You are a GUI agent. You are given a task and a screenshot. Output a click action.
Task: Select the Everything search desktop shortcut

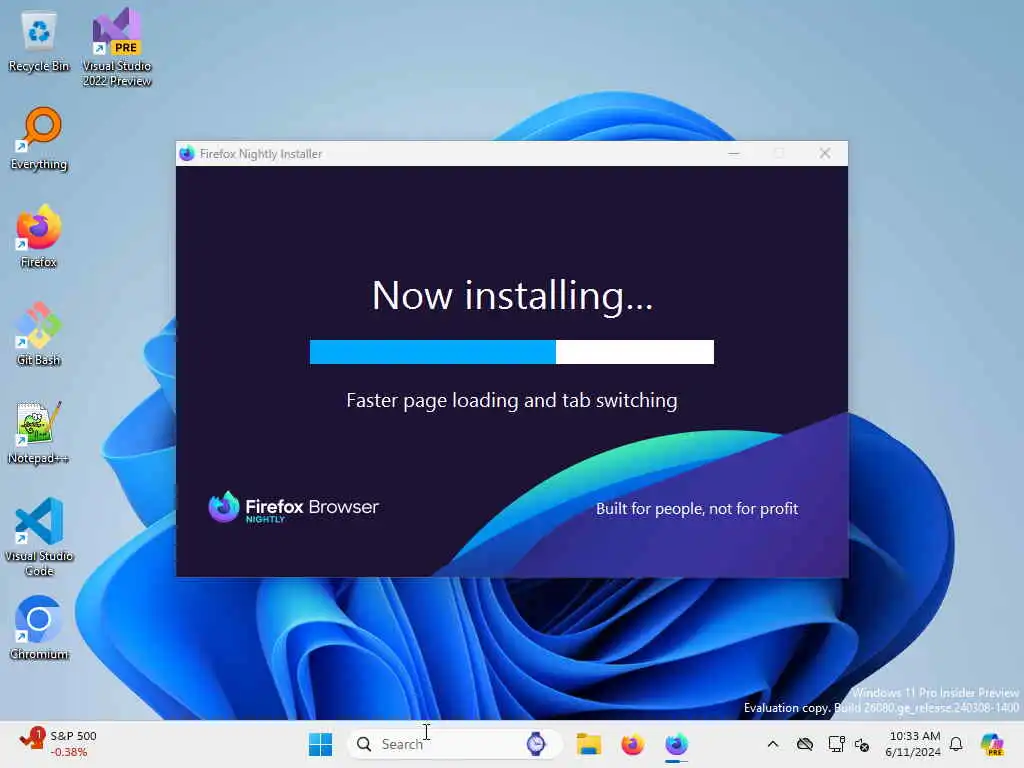tap(39, 138)
